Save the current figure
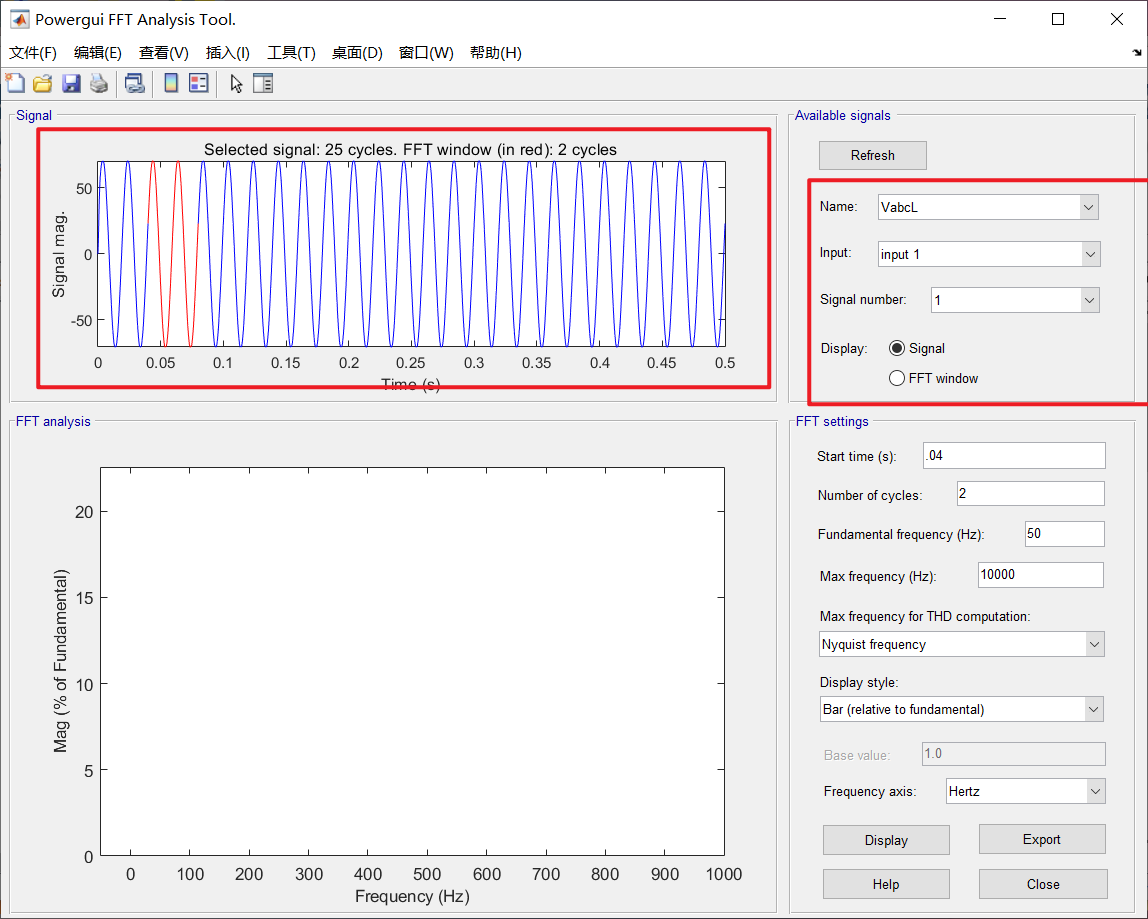This screenshot has width=1148, height=919. pos(71,83)
